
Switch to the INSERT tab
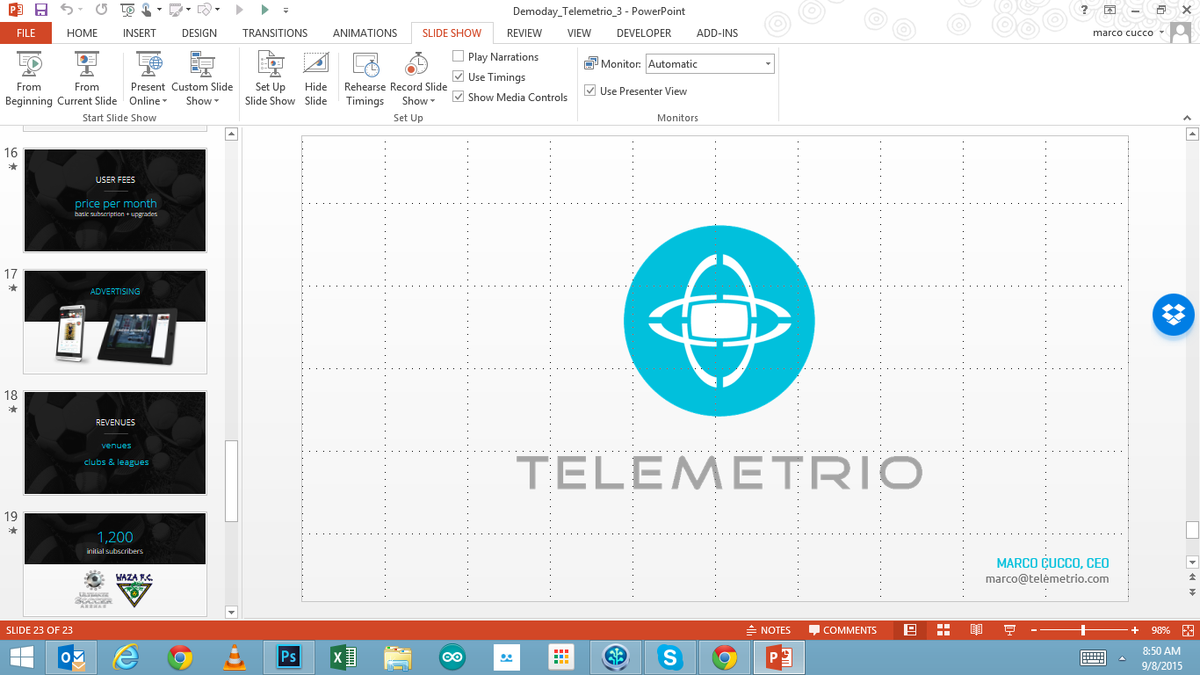coord(139,33)
